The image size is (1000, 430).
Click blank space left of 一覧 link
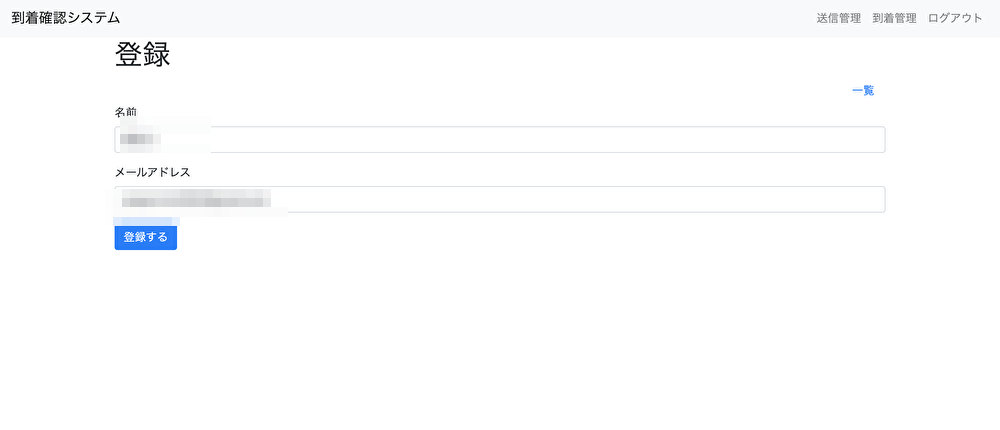[500, 91]
